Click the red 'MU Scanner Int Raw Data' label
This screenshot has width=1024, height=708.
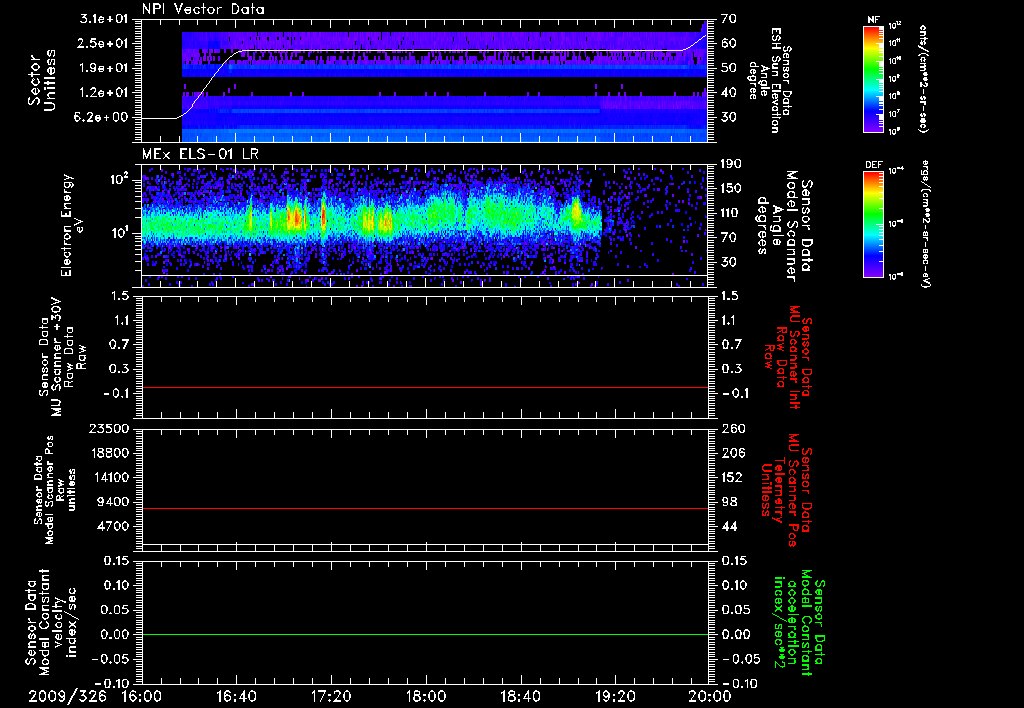coord(787,357)
